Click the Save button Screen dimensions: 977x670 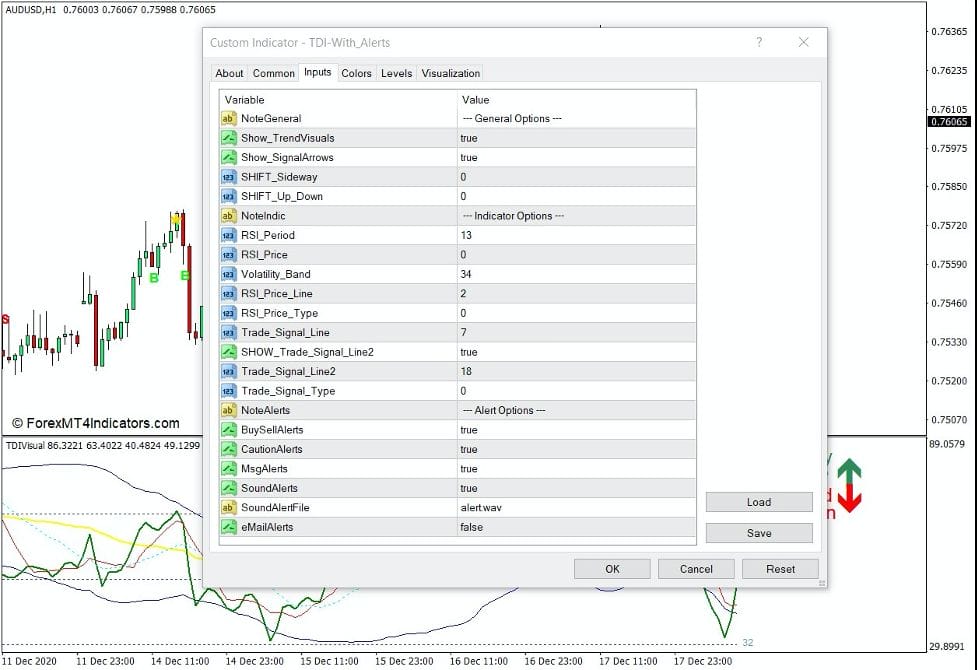click(x=758, y=533)
